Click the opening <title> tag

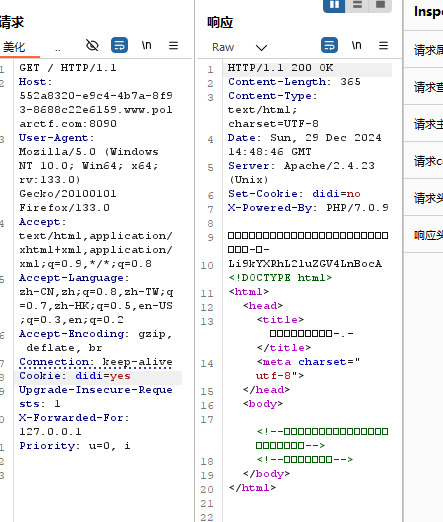click(280, 320)
